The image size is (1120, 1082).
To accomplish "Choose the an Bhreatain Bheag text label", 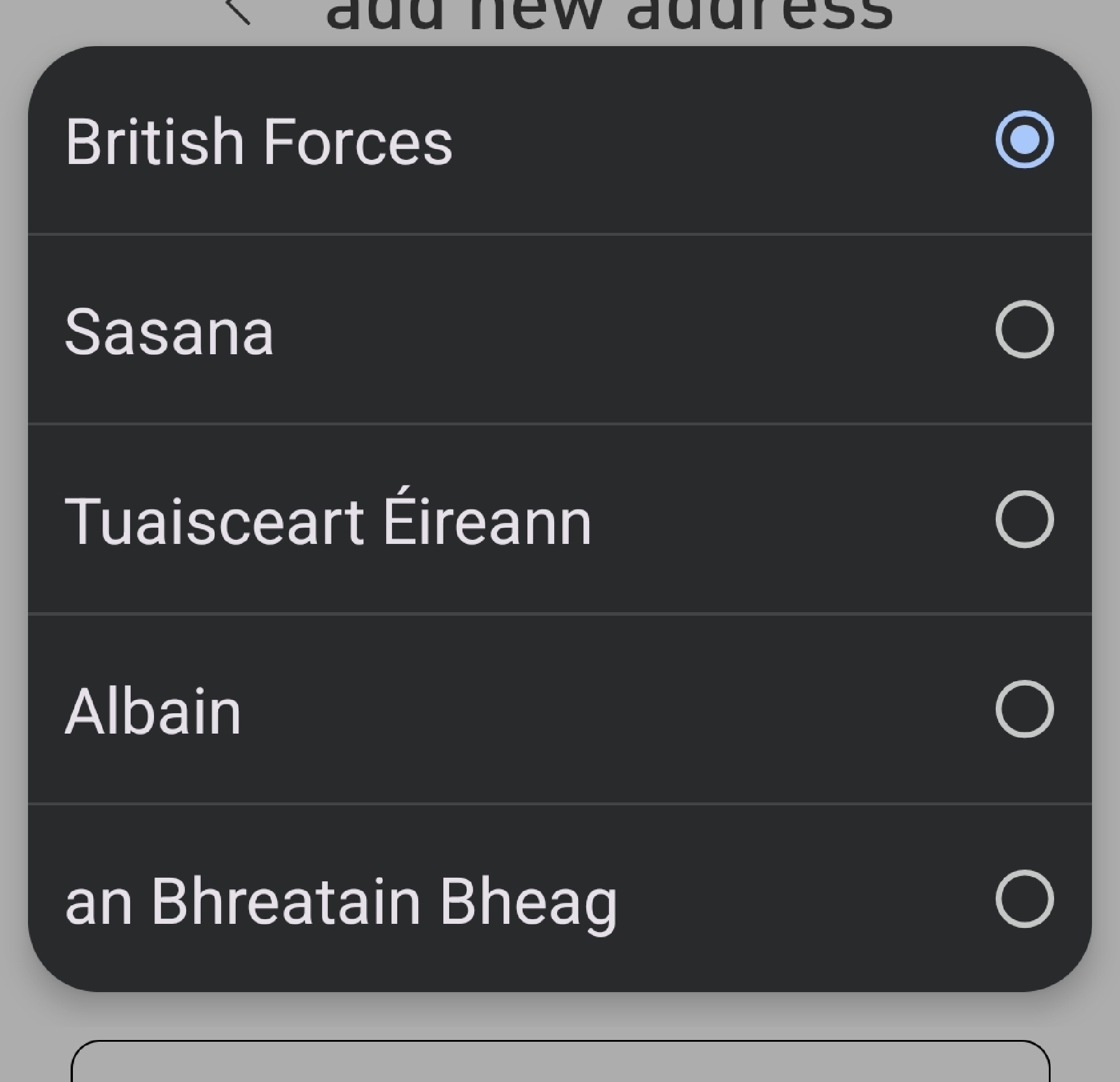I will 341,902.
